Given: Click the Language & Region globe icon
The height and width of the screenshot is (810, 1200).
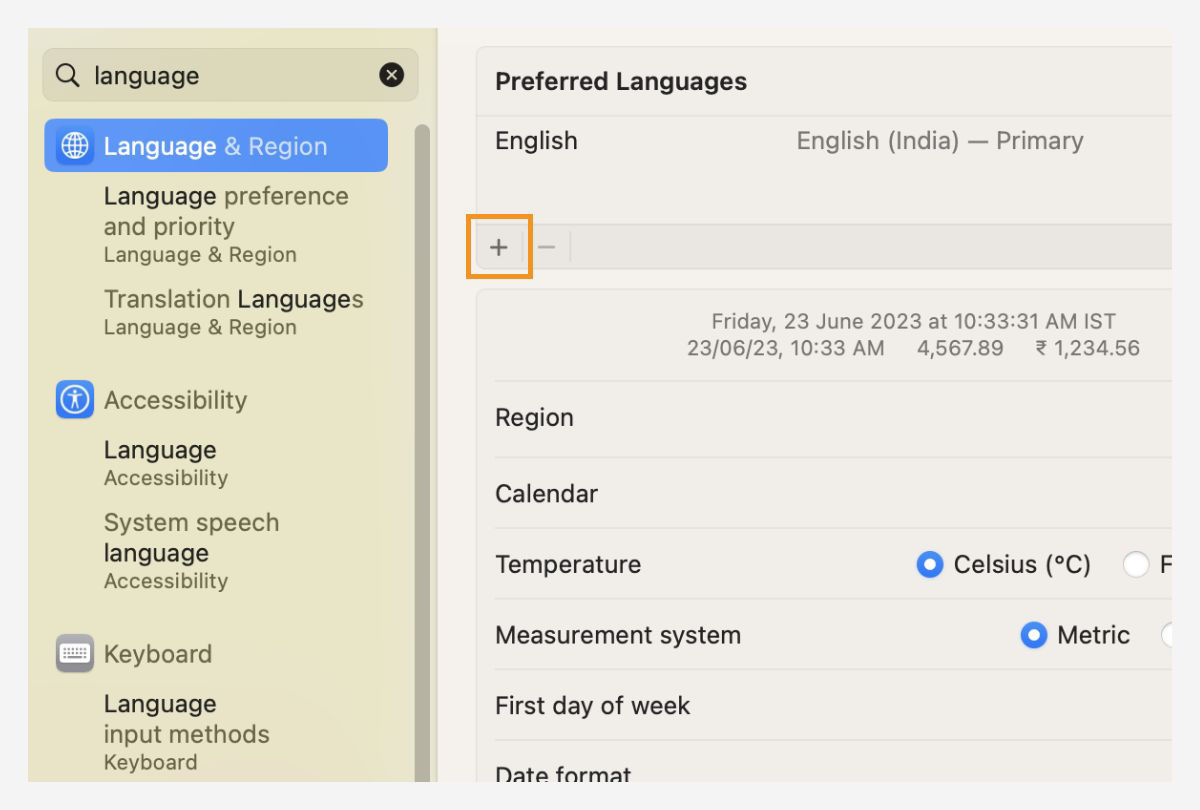Looking at the screenshot, I should (74, 146).
